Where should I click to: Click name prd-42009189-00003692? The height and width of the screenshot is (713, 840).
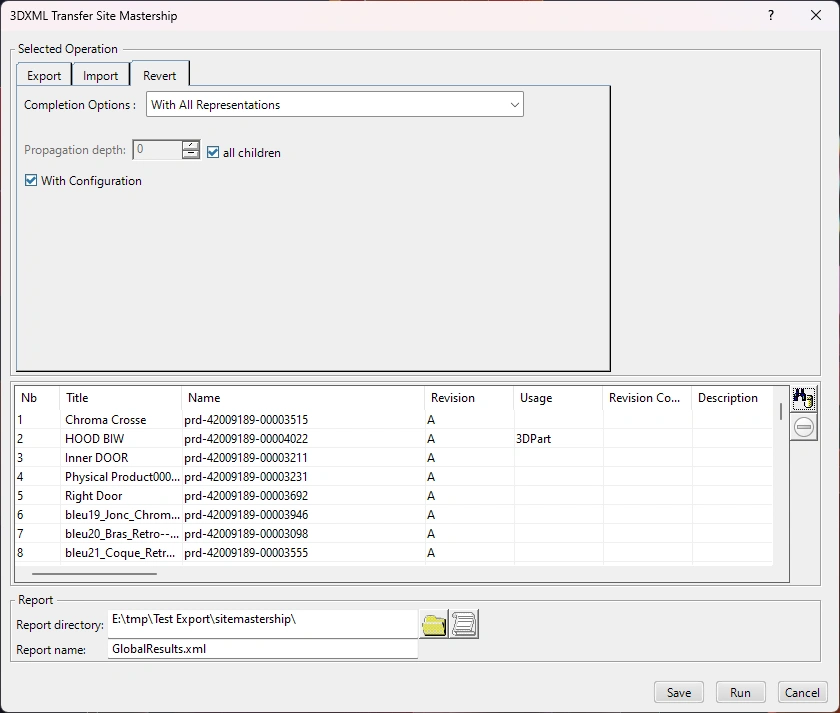pyautogui.click(x=246, y=496)
